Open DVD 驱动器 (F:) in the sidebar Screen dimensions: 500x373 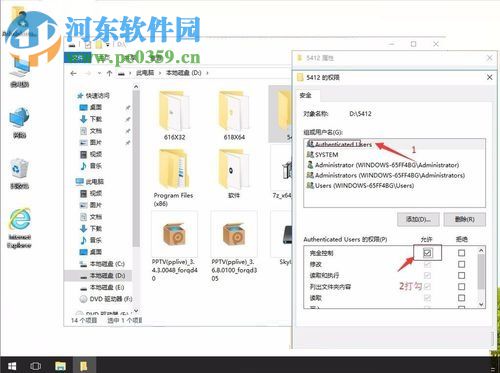[106, 299]
